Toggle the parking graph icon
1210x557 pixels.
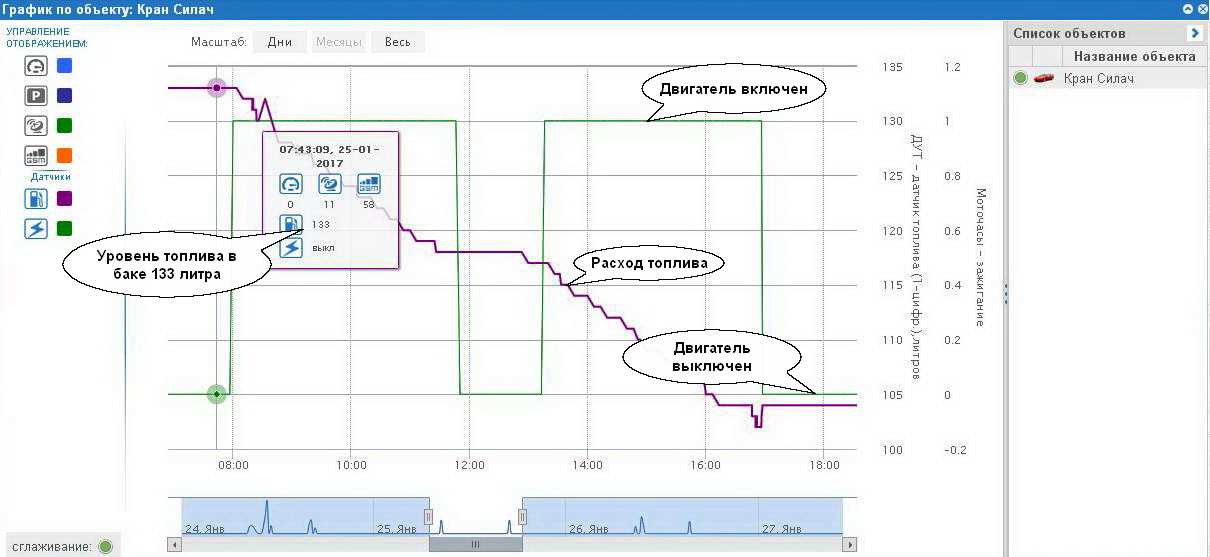(x=36, y=96)
